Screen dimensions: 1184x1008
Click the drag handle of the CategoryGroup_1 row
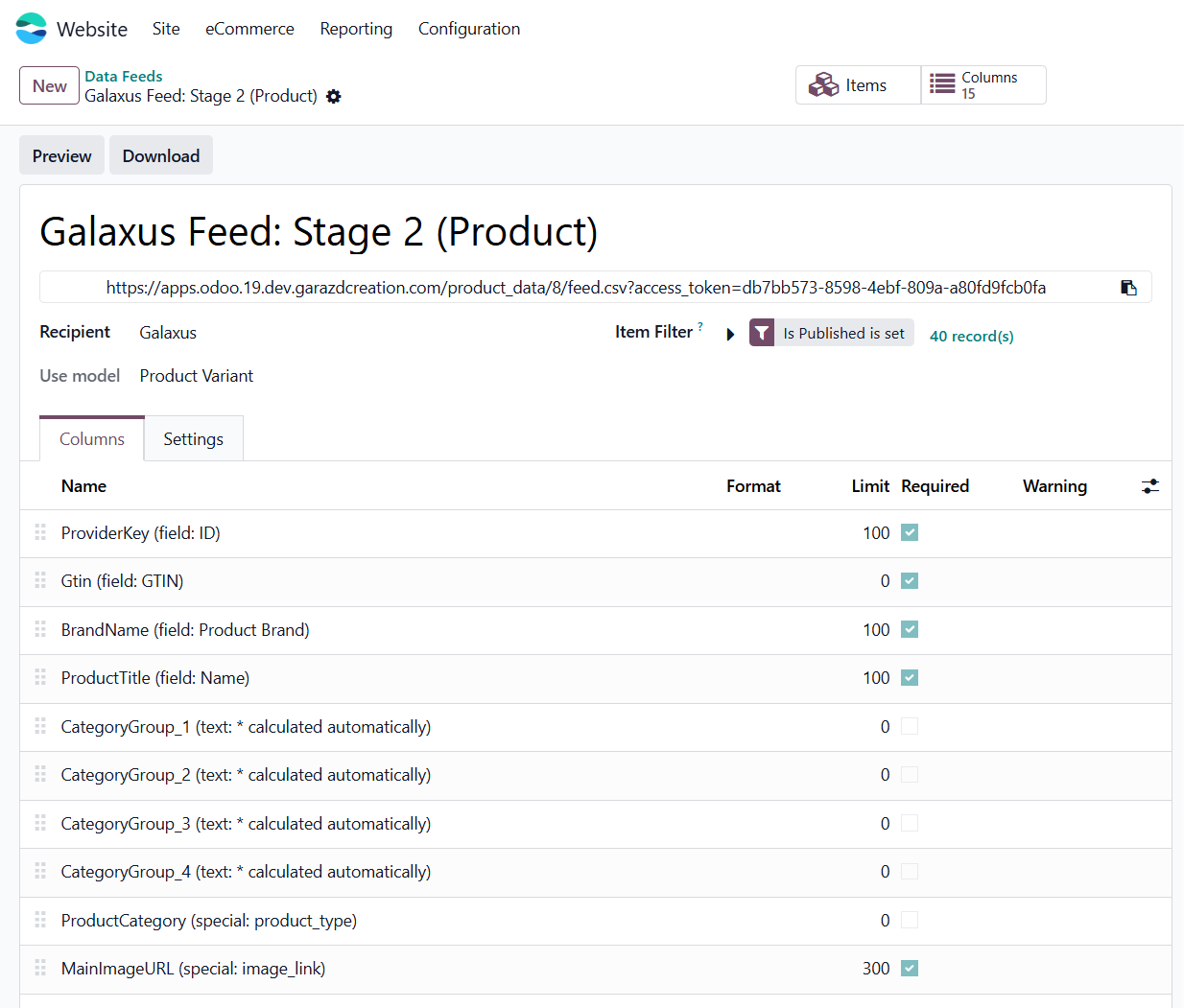point(40,726)
